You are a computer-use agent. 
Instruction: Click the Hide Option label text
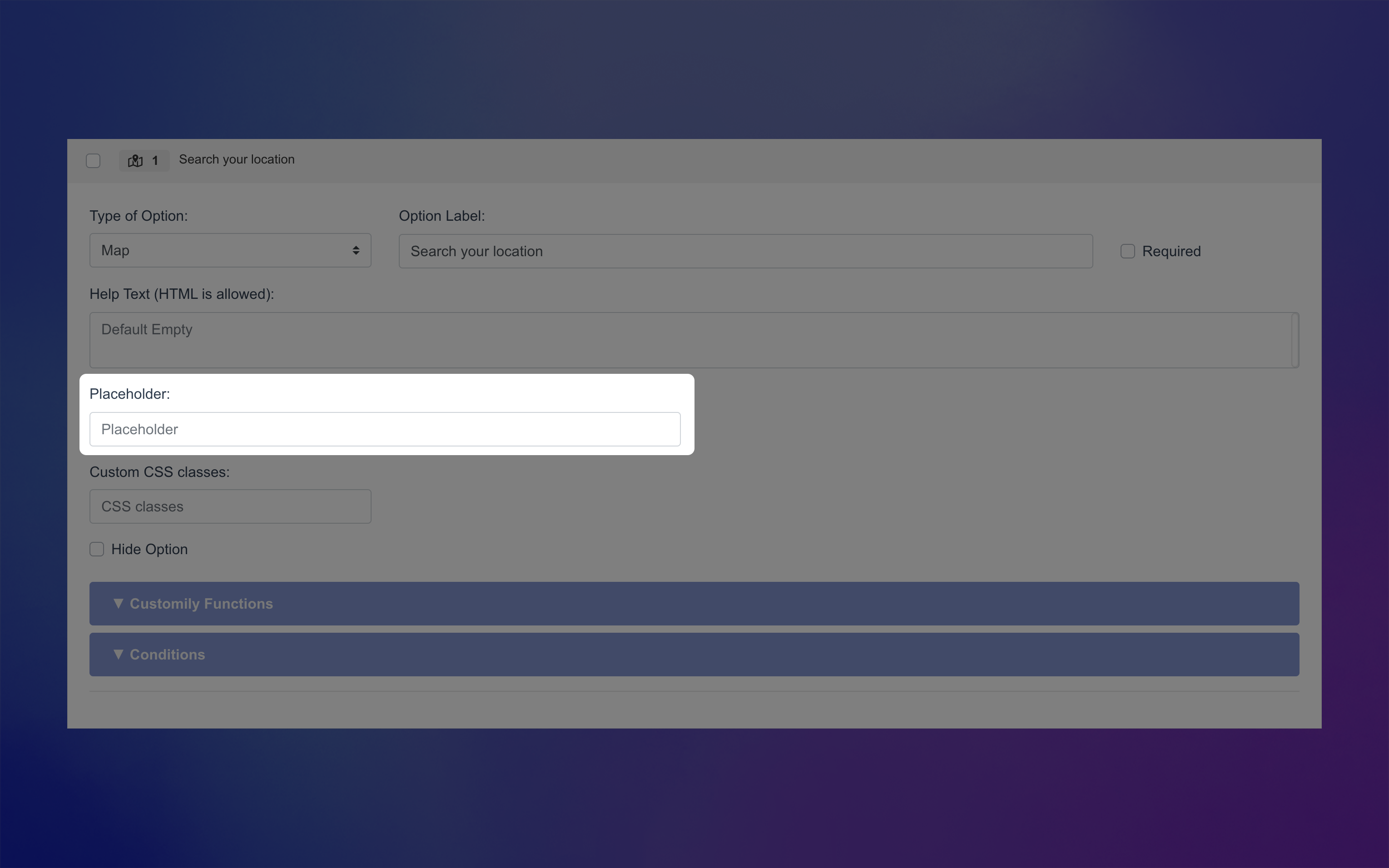(149, 550)
